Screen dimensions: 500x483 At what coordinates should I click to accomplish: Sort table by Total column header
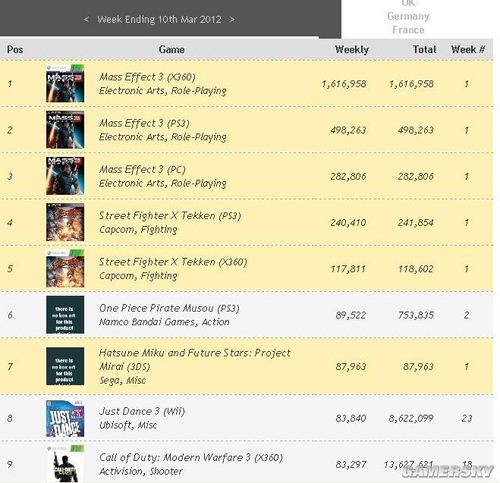pyautogui.click(x=424, y=50)
